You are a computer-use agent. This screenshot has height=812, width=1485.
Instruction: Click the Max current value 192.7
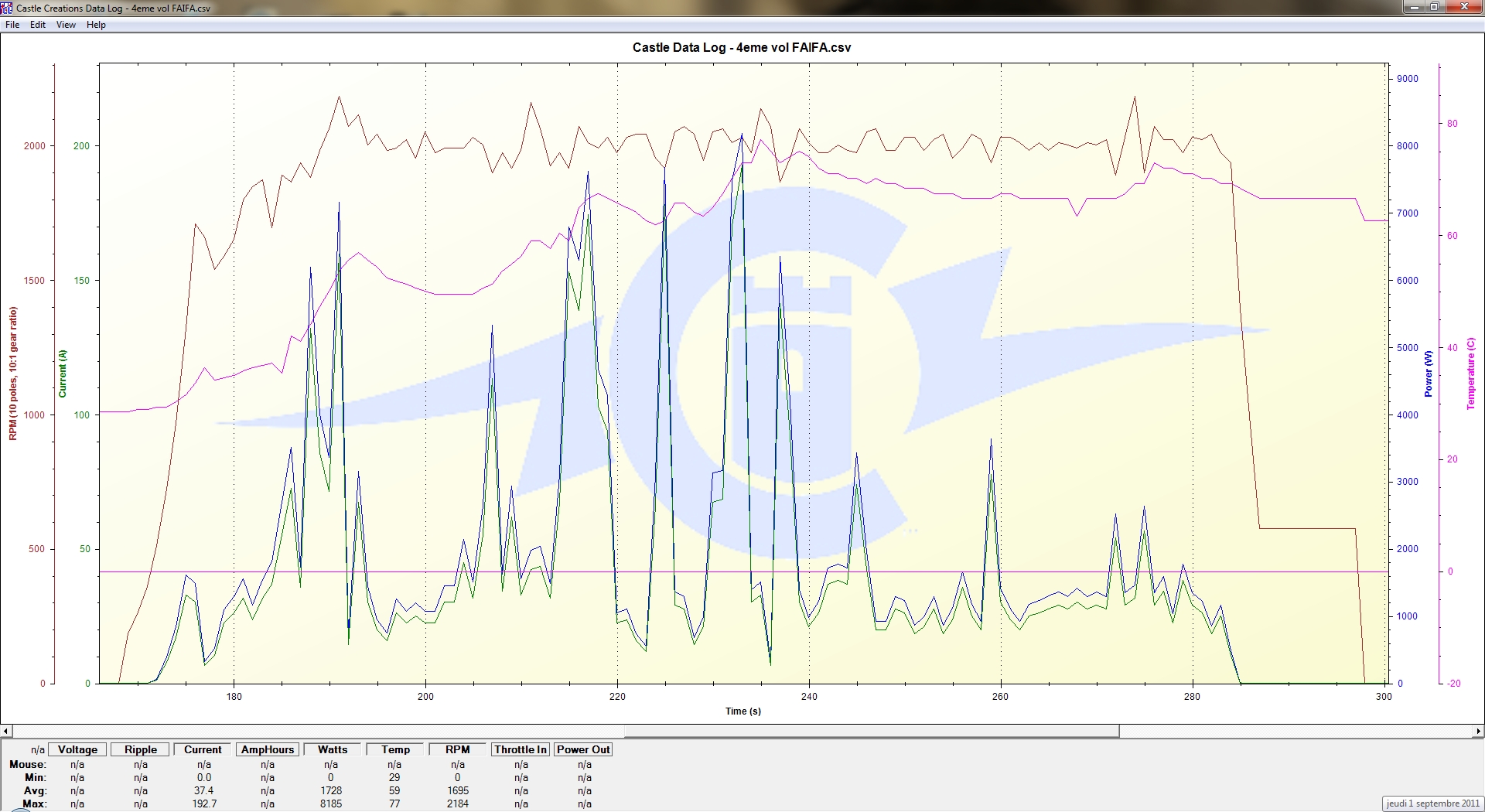click(204, 804)
